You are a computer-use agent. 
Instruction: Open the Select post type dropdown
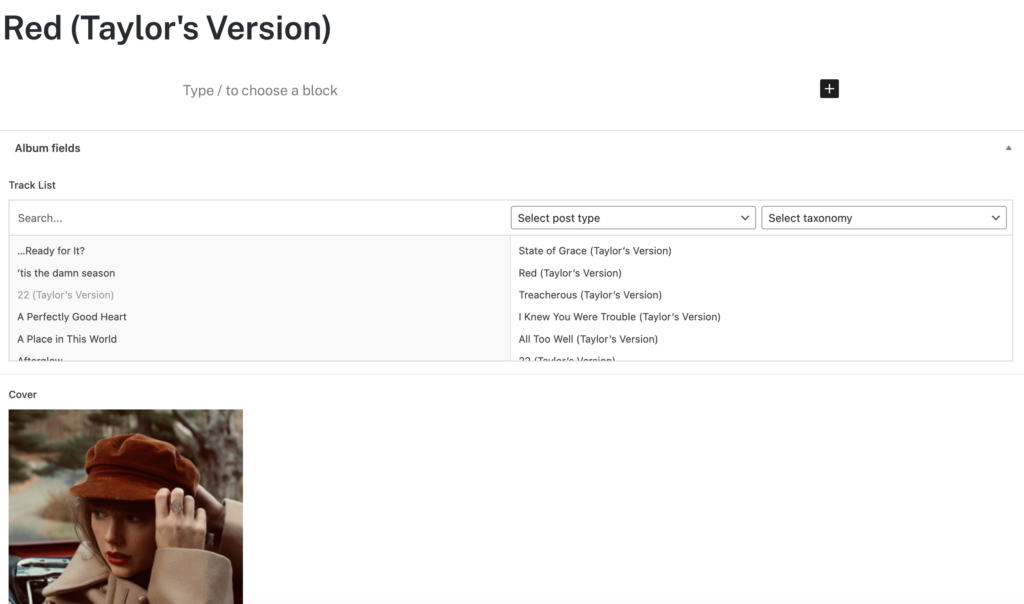[634, 218]
